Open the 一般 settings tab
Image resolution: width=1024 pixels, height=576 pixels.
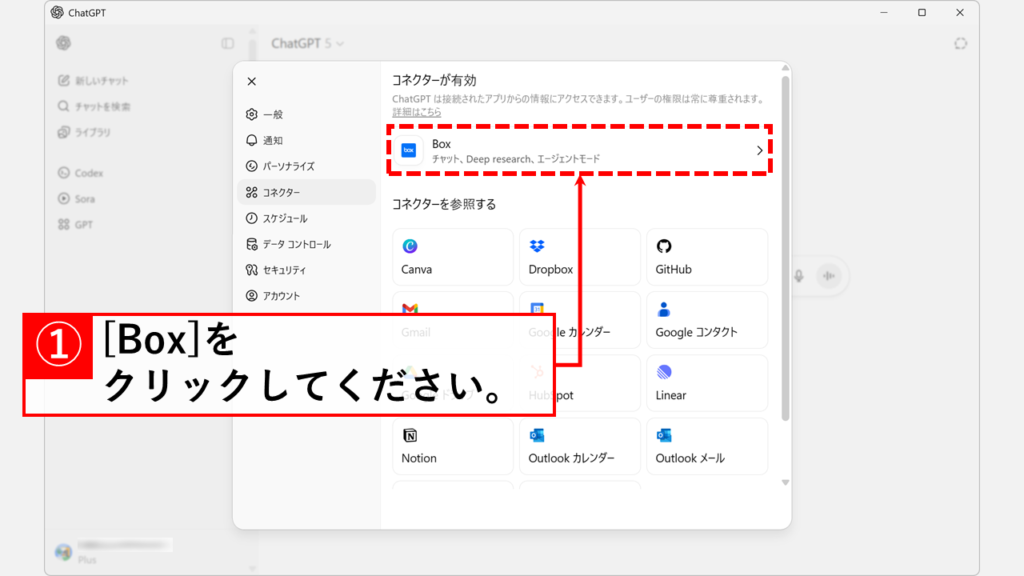click(x=306, y=114)
